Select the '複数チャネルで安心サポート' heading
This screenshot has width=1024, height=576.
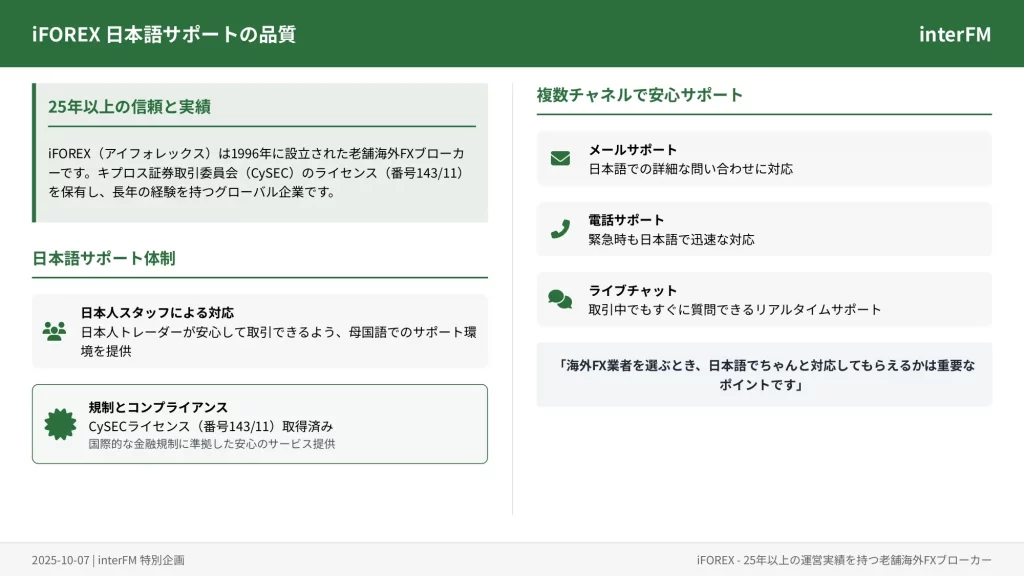click(640, 95)
